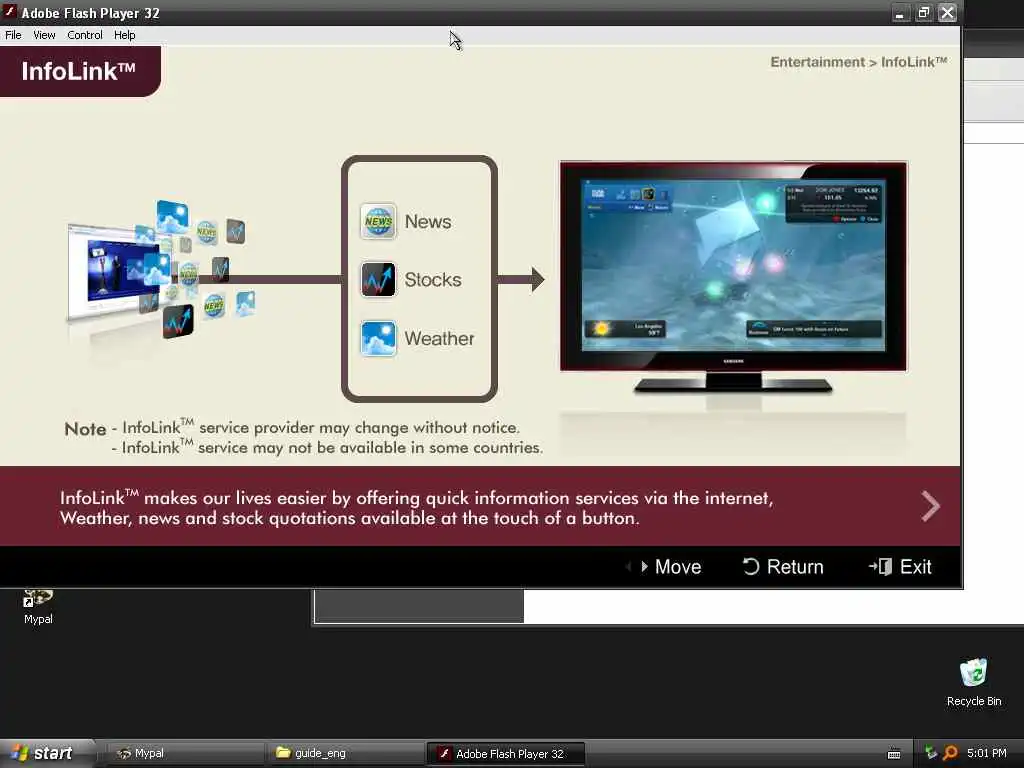
Task: Open the Control menu
Action: (x=85, y=35)
